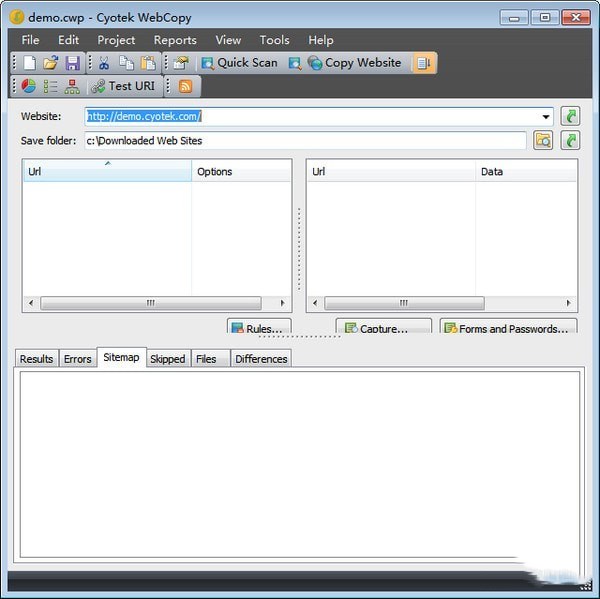Expand the Website address dropdown arrow
Viewport: 600px width, 599px height.
[x=546, y=117]
